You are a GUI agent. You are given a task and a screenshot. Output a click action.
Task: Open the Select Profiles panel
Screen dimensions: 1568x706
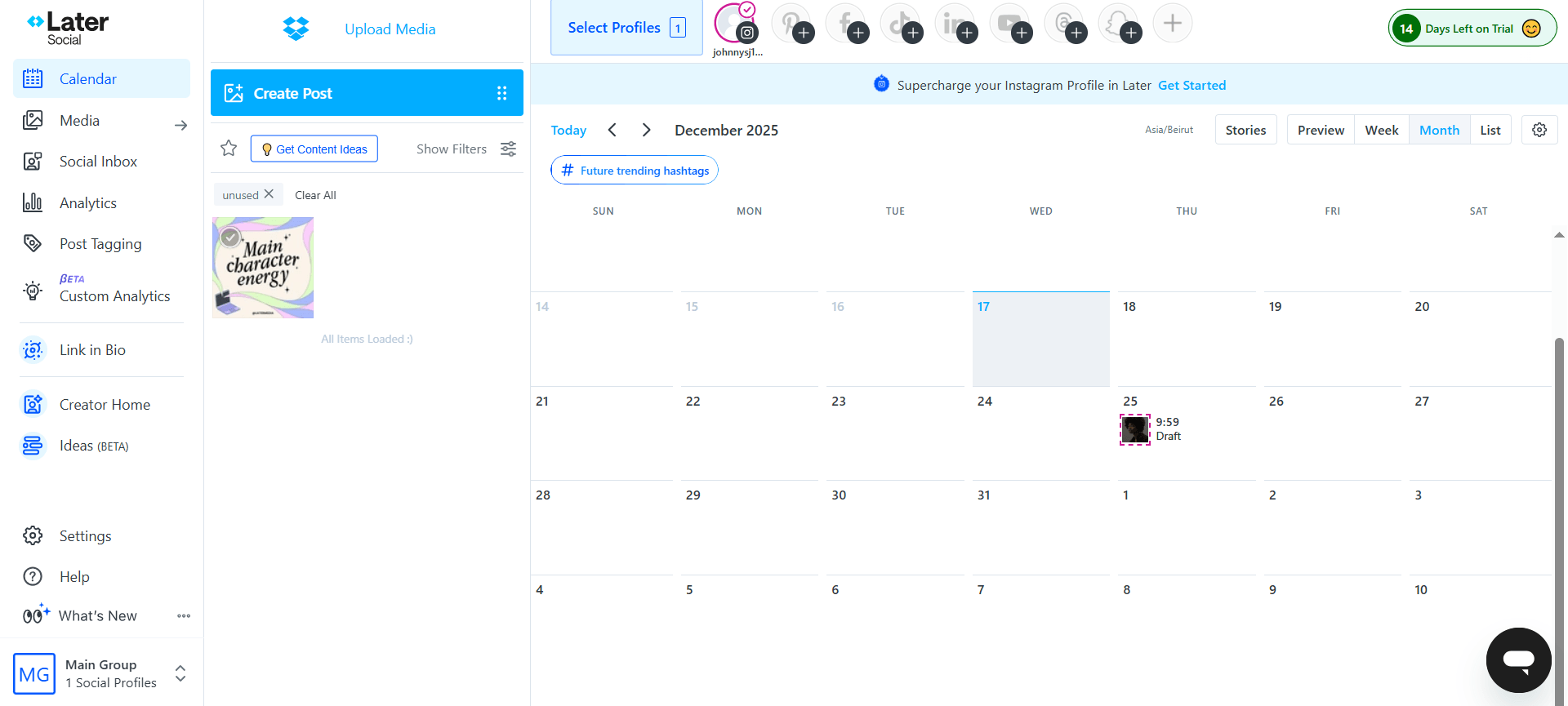[626, 28]
